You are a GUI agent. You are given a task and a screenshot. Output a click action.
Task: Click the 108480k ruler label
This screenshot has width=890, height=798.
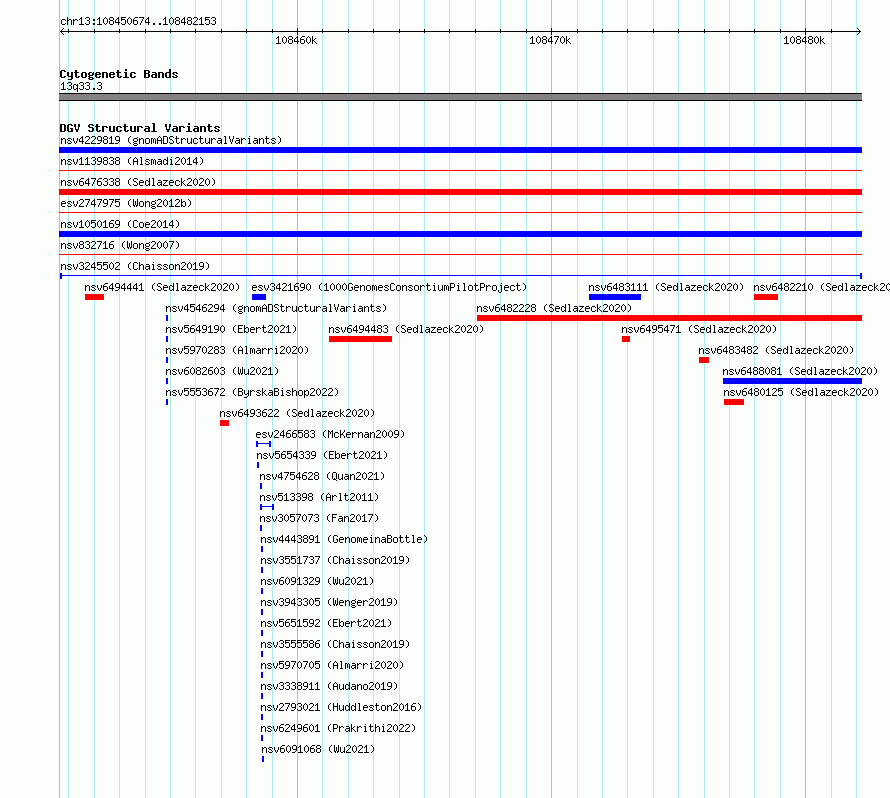tap(804, 40)
